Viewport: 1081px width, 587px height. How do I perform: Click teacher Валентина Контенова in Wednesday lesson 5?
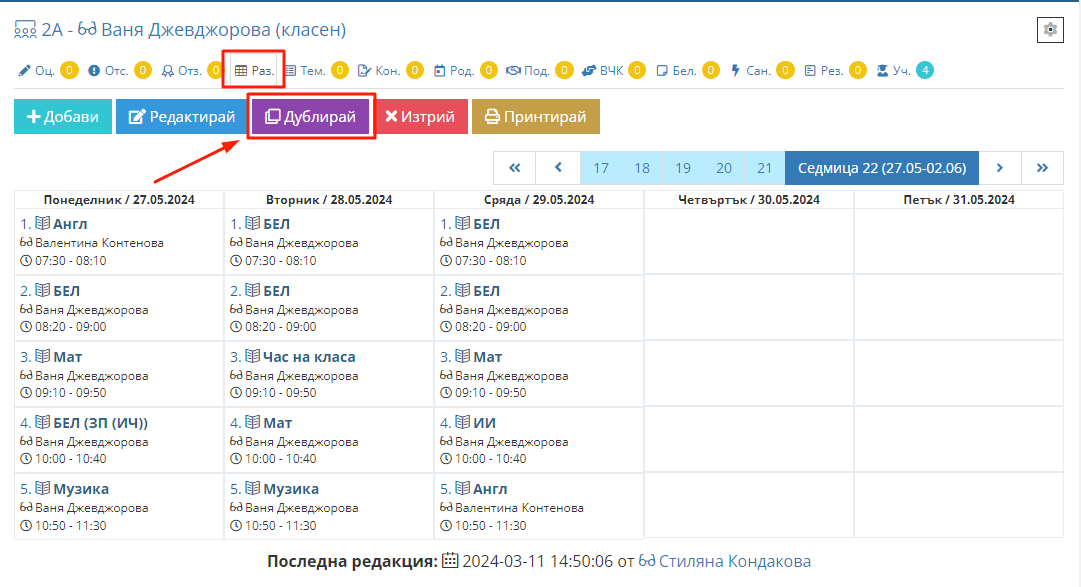519,508
